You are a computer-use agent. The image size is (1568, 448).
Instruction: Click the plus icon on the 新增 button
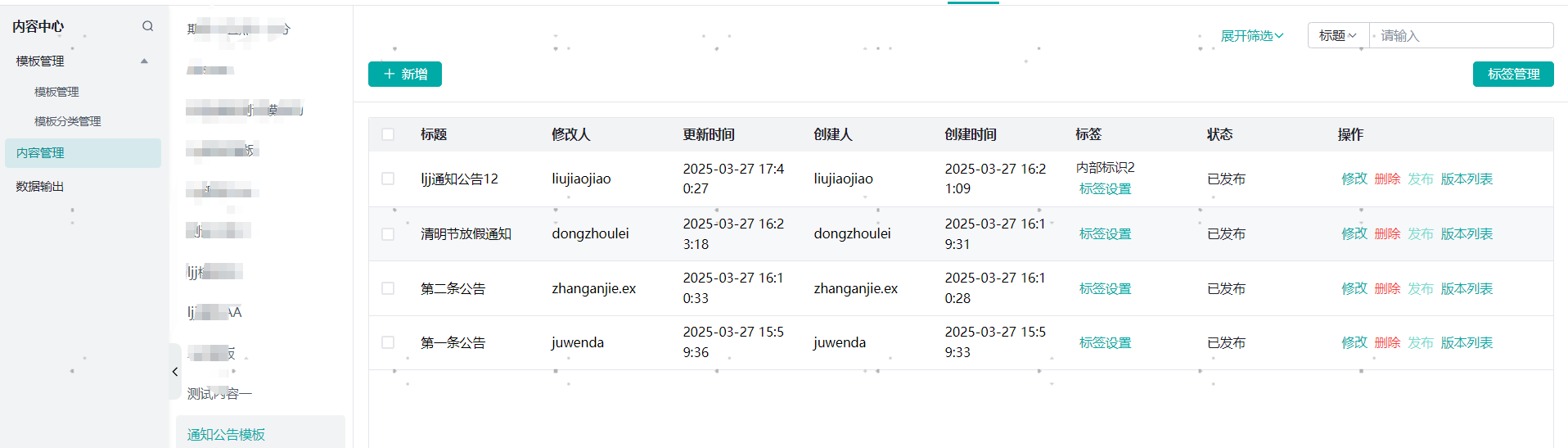click(x=390, y=75)
